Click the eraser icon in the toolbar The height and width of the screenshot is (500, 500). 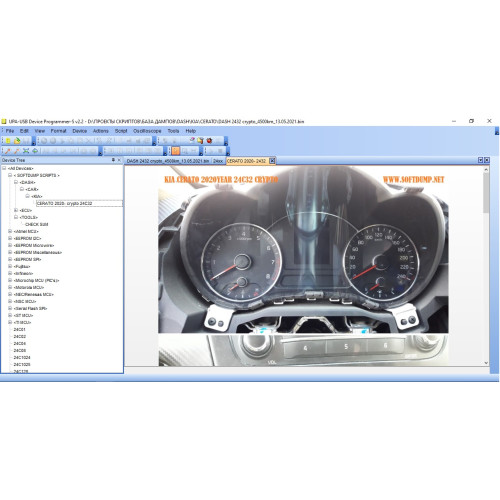coord(192,141)
